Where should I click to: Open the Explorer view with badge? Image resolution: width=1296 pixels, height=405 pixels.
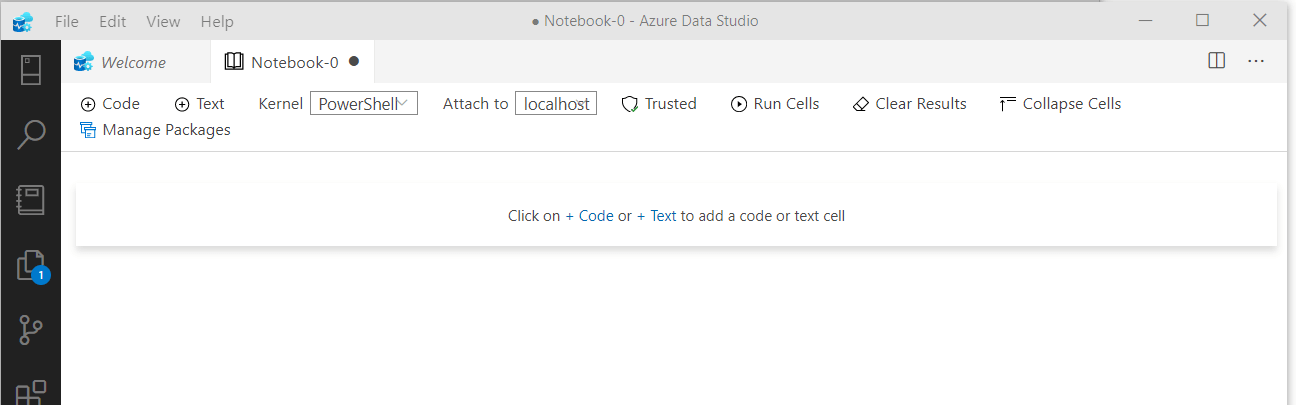point(31,265)
